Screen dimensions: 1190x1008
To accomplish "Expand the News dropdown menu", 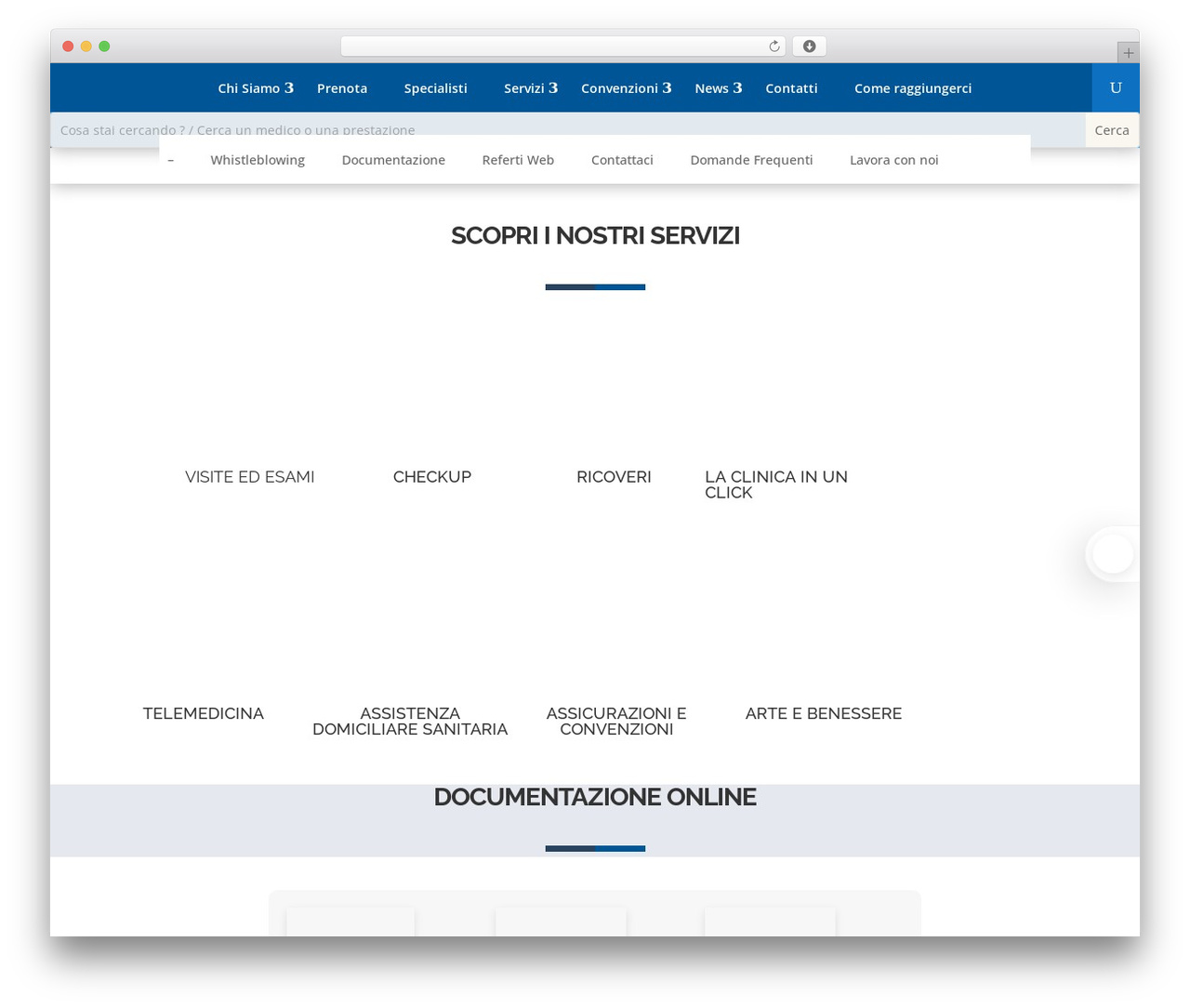I will click(x=719, y=88).
